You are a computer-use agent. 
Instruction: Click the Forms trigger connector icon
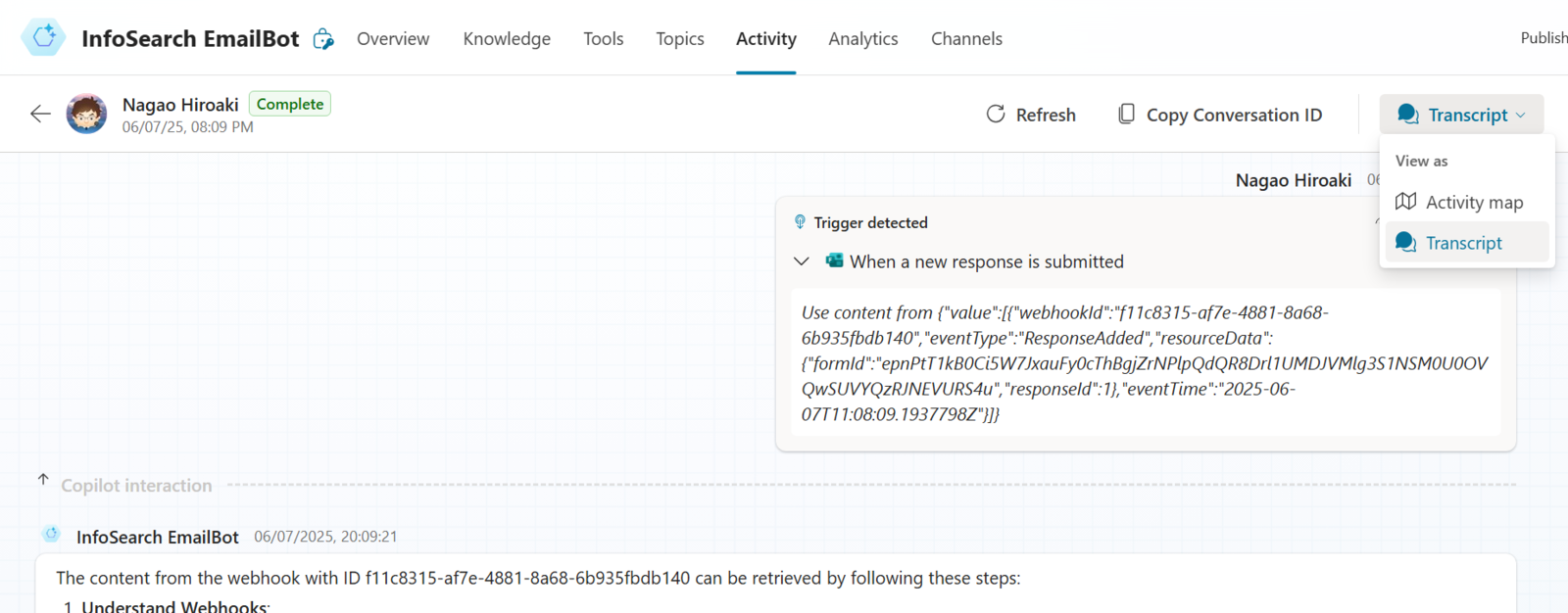834,260
